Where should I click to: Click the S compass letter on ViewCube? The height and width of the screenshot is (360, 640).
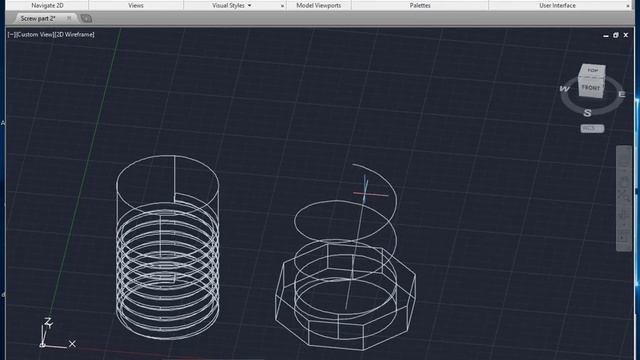pos(587,113)
